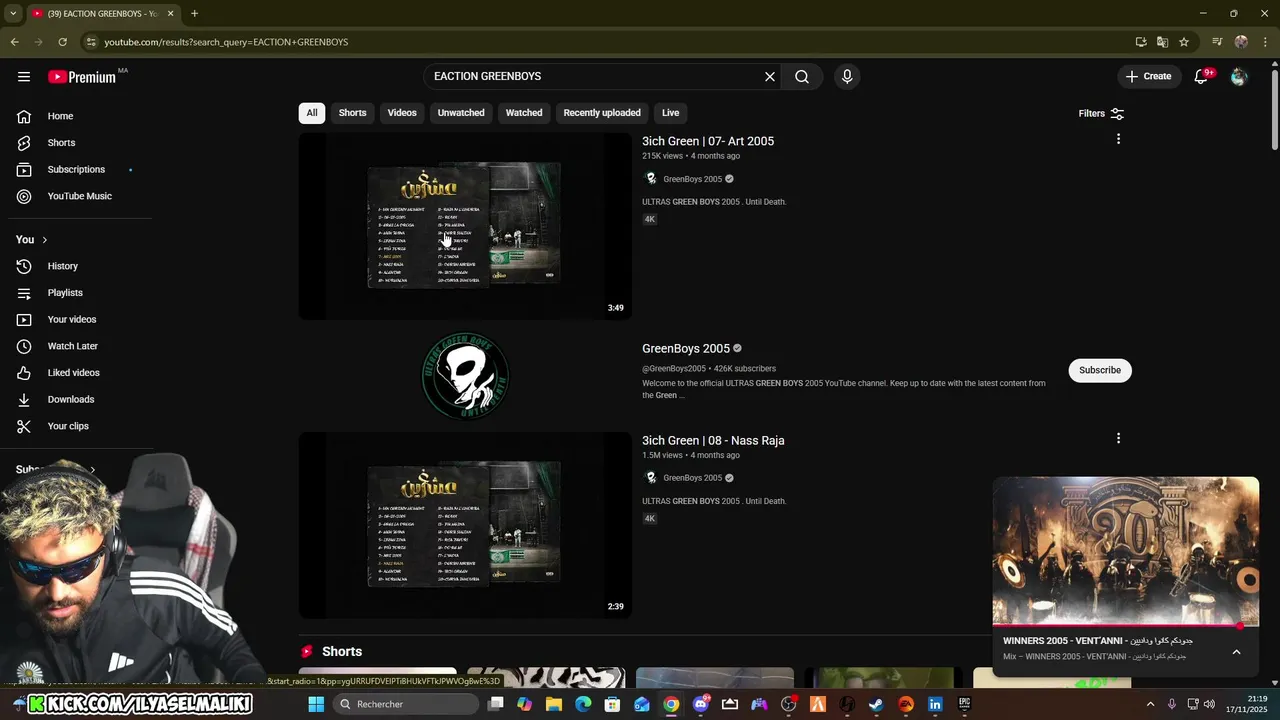Select the Unwatched filter chip

point(461,113)
